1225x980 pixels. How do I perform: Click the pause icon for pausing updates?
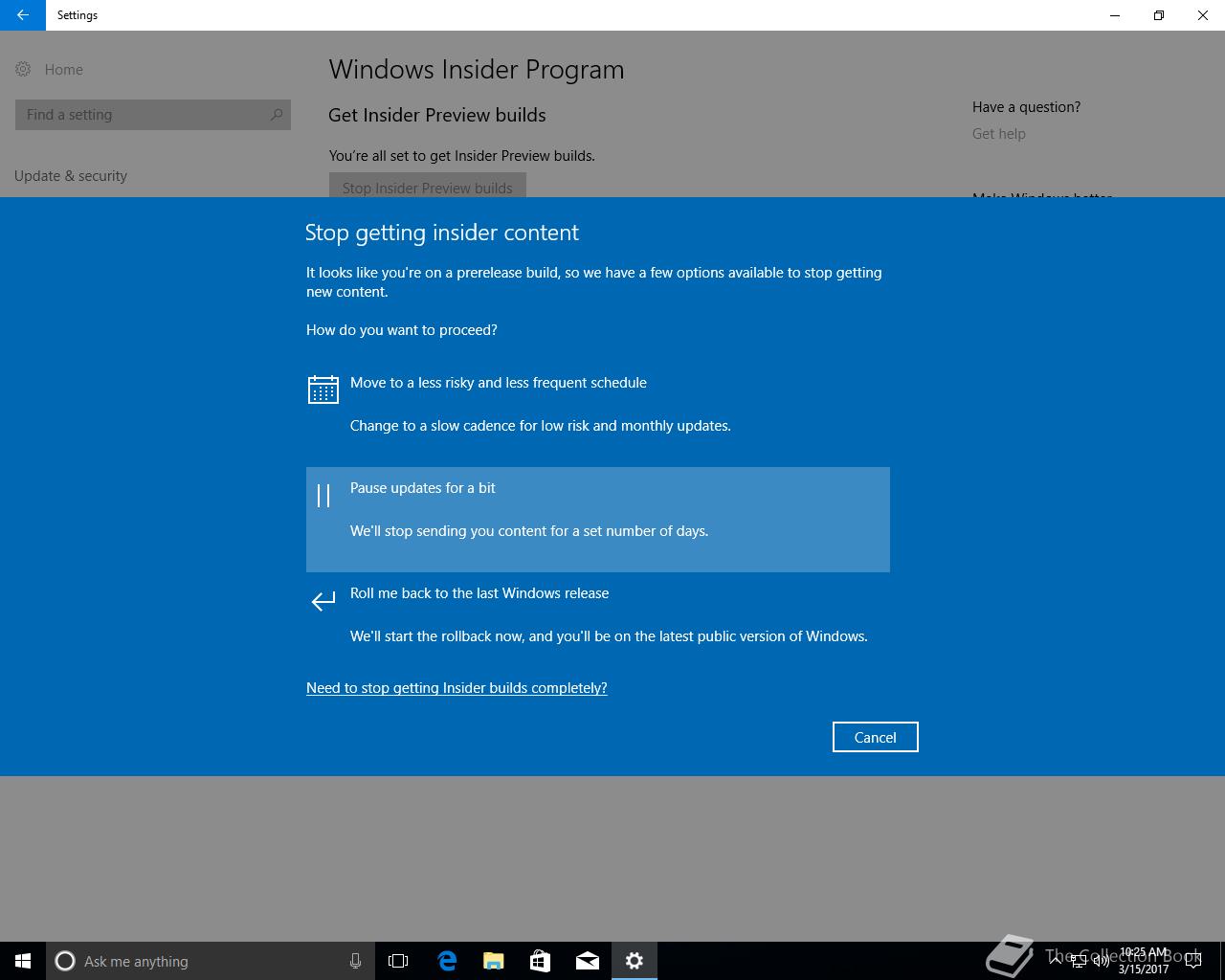coord(323,495)
